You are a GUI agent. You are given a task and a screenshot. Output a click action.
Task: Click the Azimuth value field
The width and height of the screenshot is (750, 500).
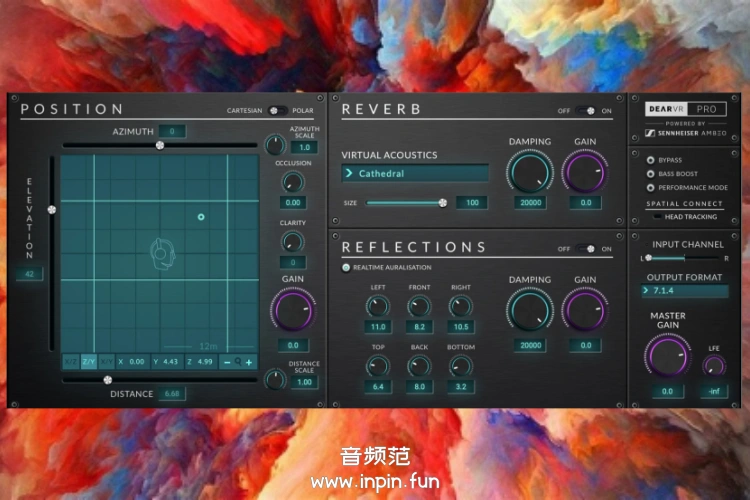point(171,131)
